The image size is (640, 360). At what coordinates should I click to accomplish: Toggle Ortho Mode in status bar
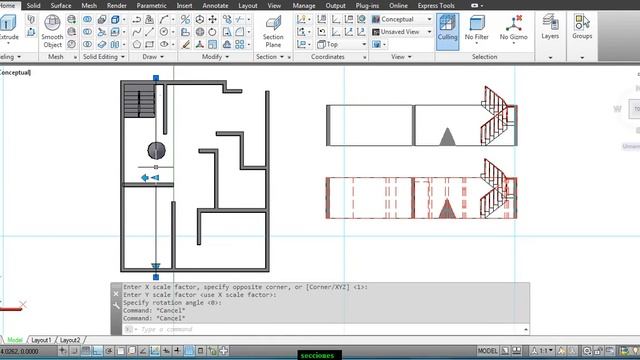(97, 351)
